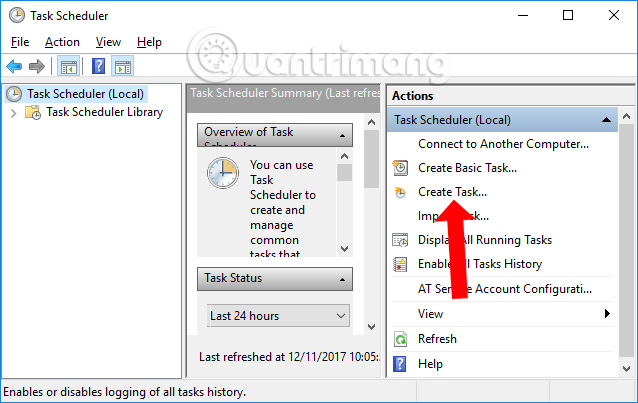Toggle the action pane toolbar icon
638x403 pixels.
tap(122, 66)
